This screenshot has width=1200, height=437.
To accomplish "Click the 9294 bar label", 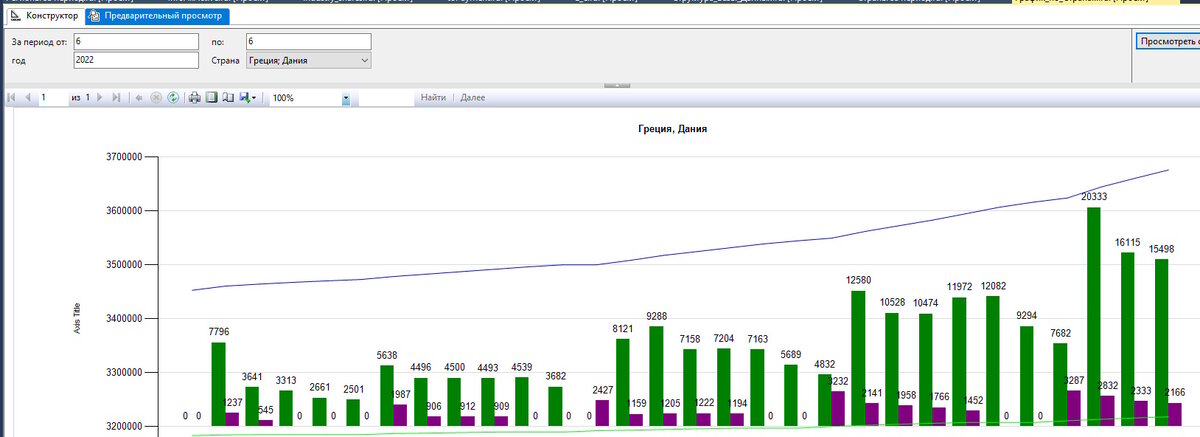I will coord(1027,316).
